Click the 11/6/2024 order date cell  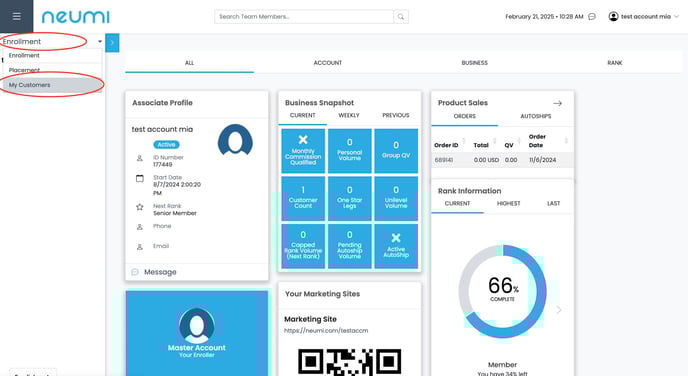[x=542, y=160]
